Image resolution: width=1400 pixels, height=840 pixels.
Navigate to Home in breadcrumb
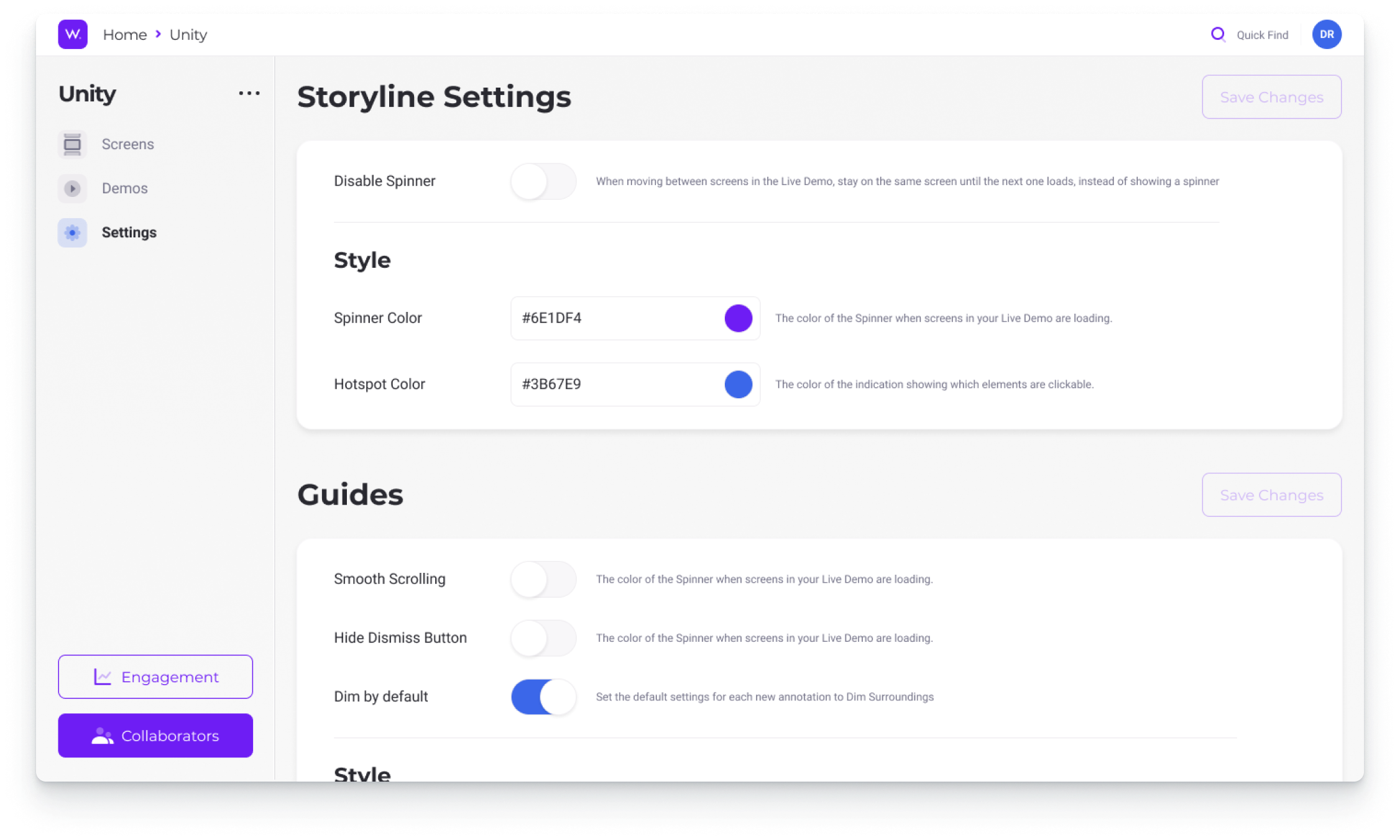pyautogui.click(x=124, y=35)
